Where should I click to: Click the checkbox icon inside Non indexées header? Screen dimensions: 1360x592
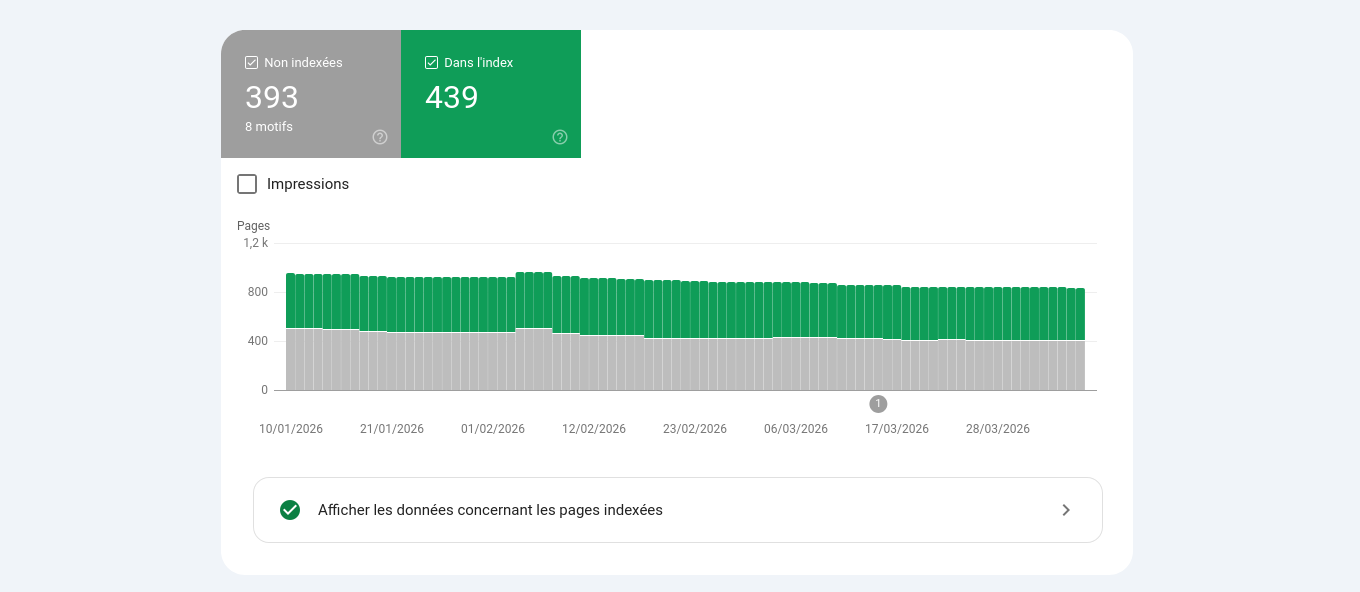point(251,62)
